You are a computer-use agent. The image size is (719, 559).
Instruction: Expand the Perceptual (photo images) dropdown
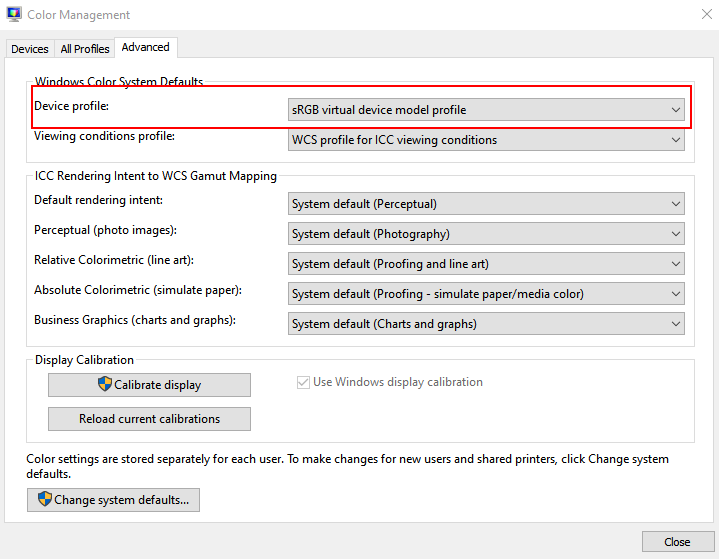tap(486, 234)
